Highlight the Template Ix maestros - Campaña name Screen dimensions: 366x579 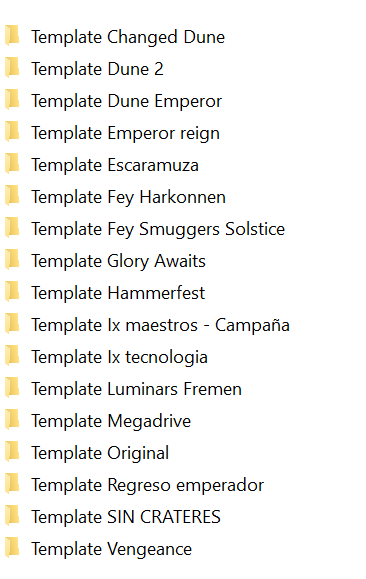click(160, 325)
